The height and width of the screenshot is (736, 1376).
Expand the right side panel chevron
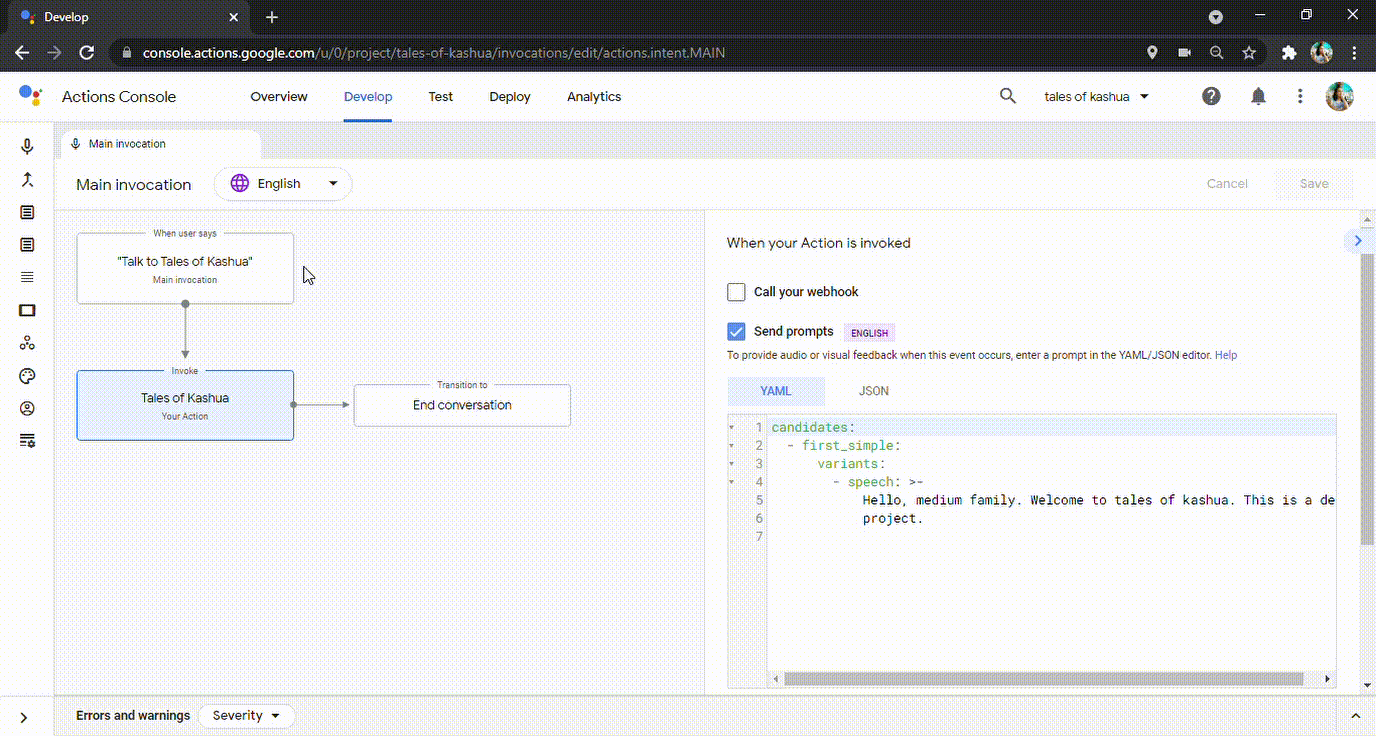tap(1357, 240)
